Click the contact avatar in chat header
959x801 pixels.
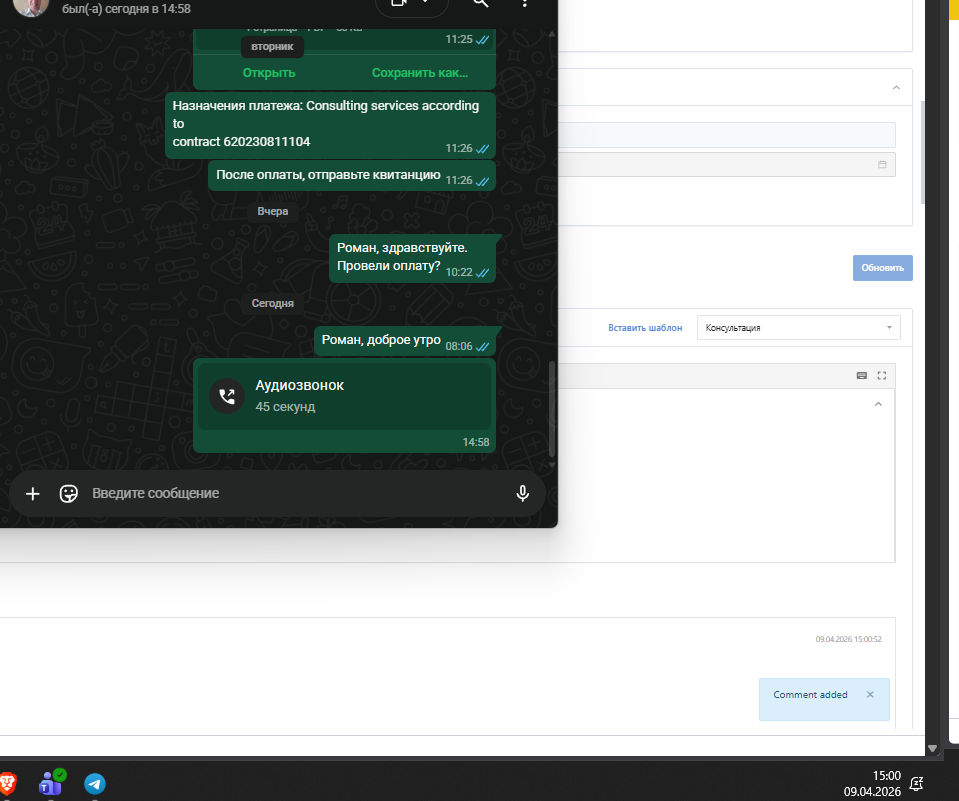[31, 5]
